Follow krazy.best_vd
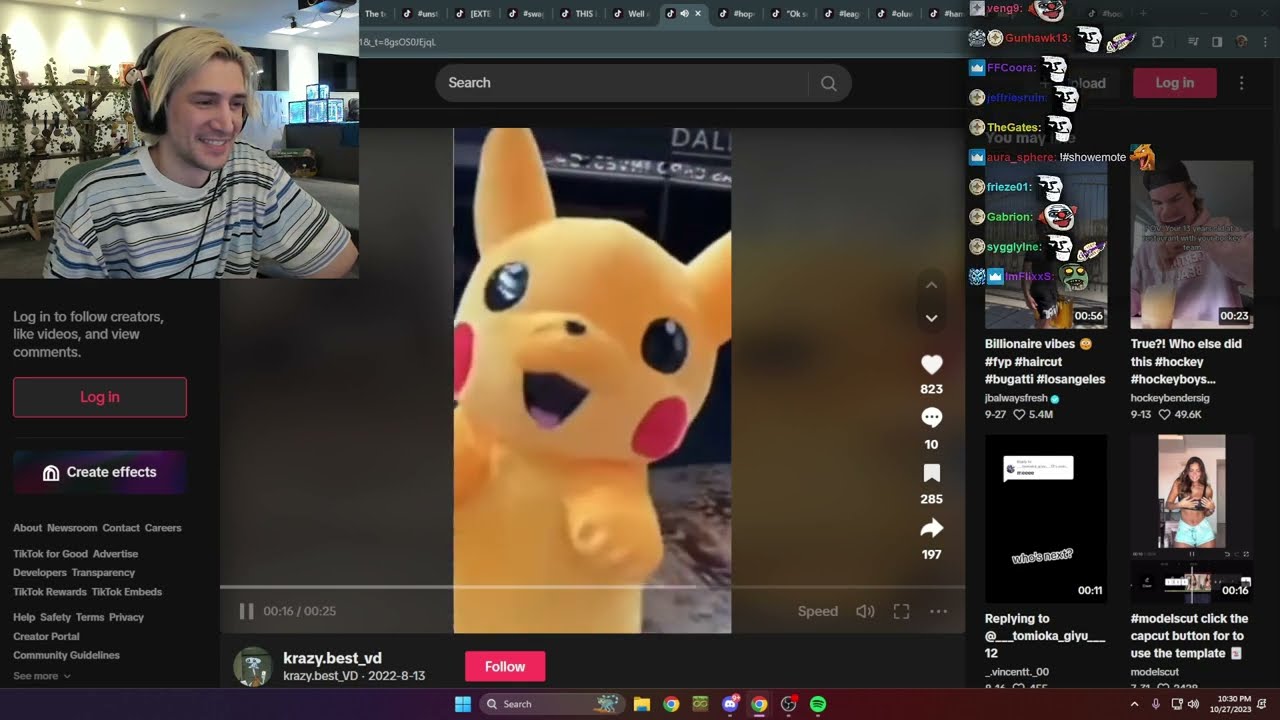Image resolution: width=1280 pixels, height=720 pixels. click(x=505, y=666)
